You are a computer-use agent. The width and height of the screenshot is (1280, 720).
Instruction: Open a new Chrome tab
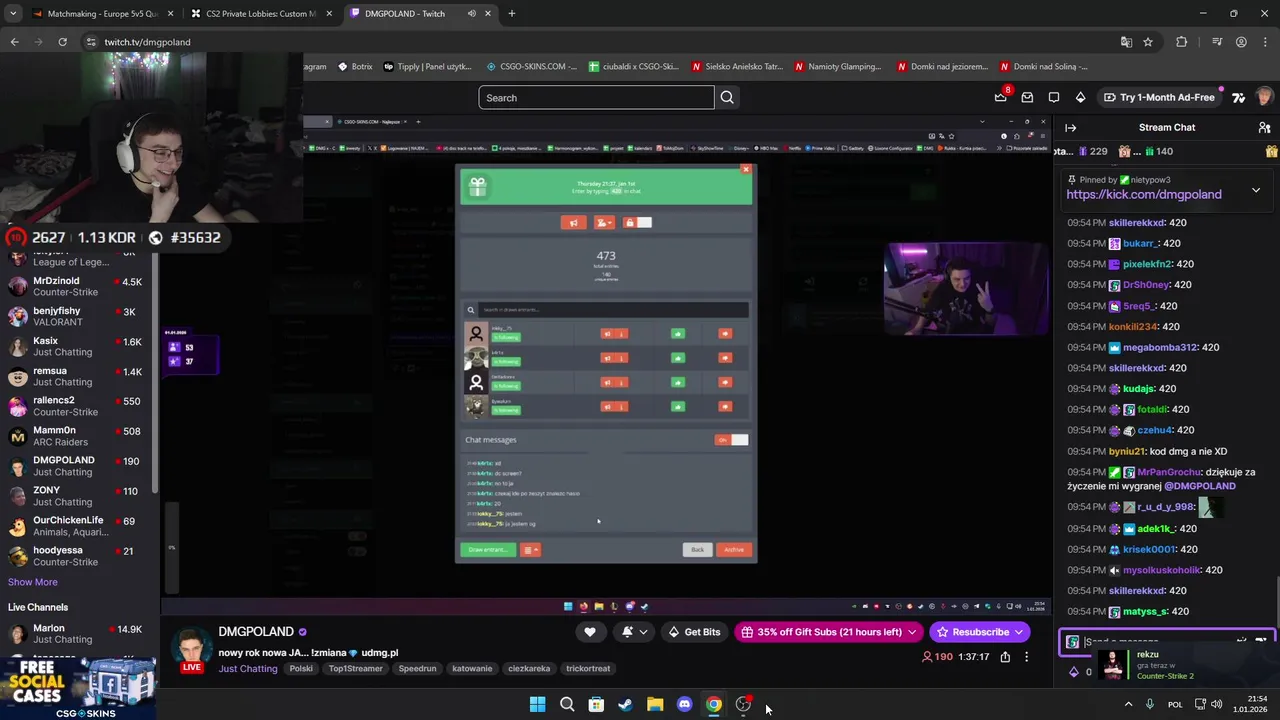coord(511,14)
